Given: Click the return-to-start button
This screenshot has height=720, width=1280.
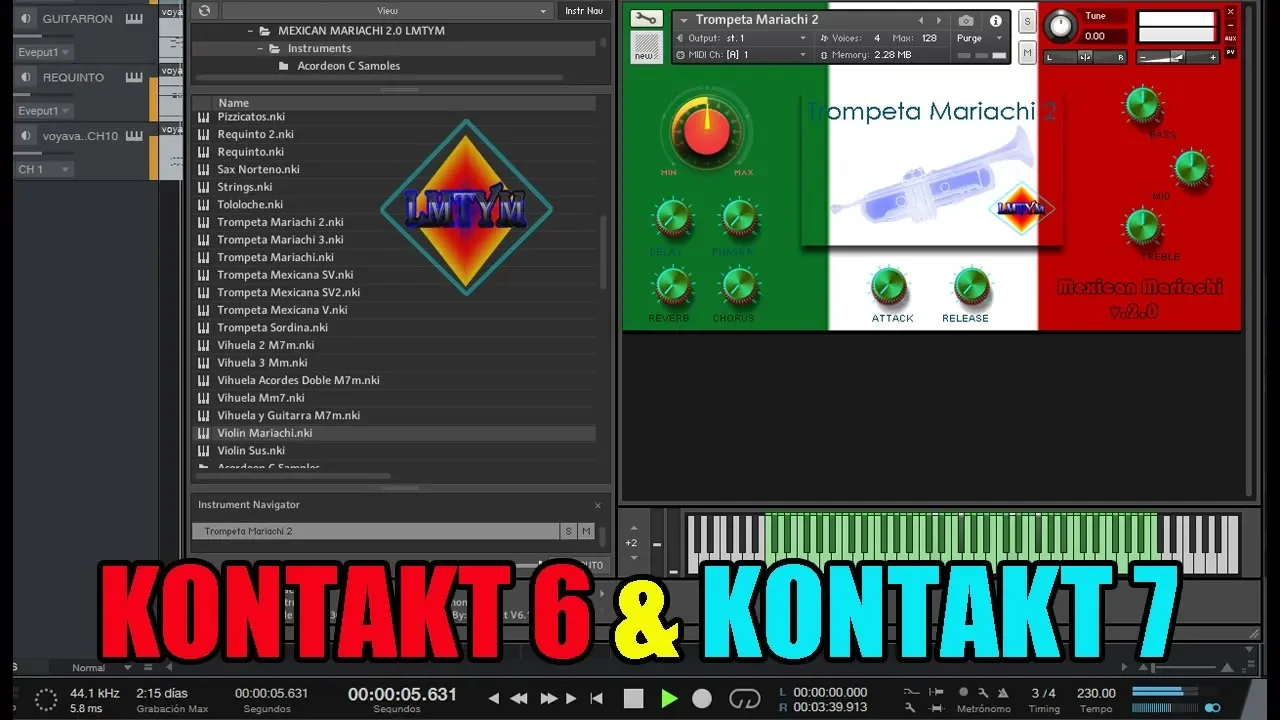Looking at the screenshot, I should (x=597, y=698).
